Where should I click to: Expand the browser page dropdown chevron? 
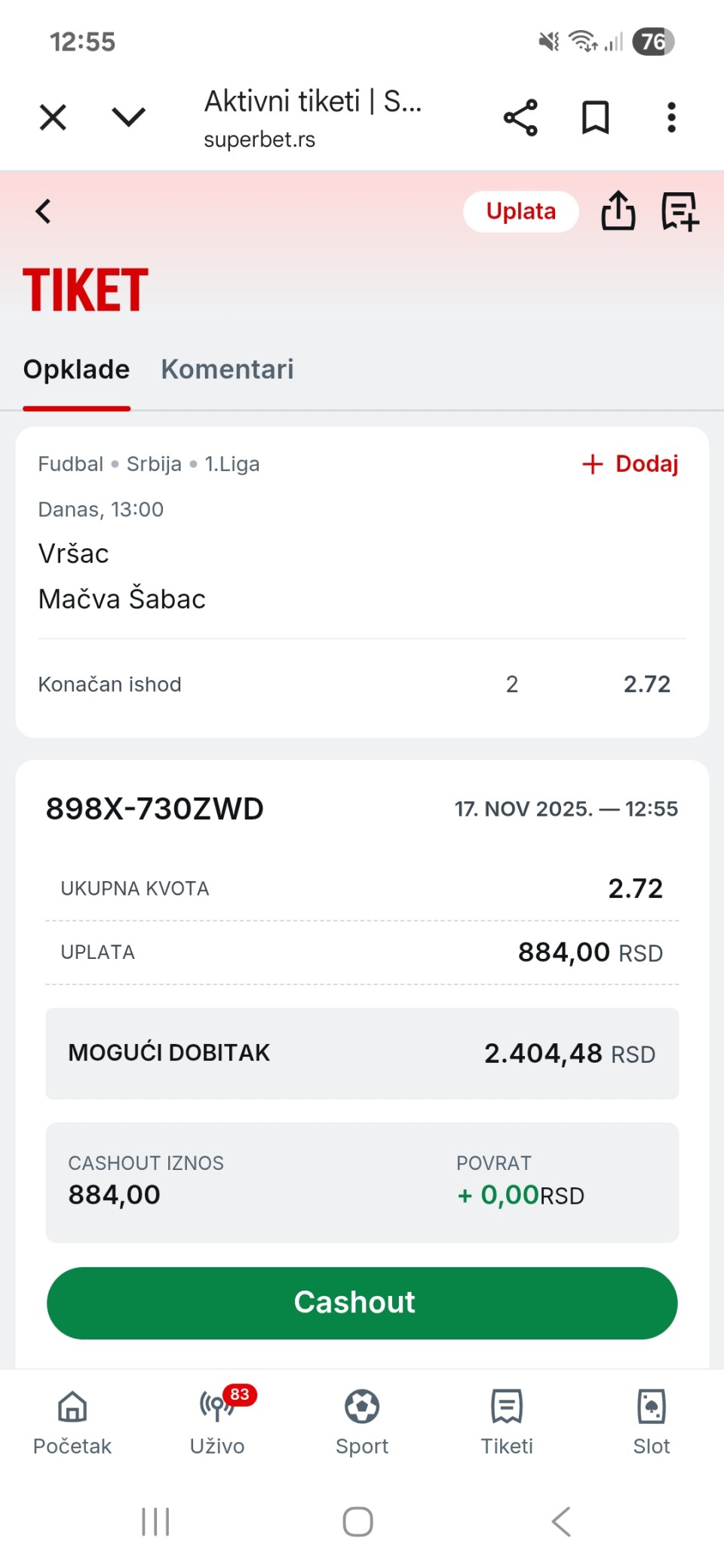(x=128, y=117)
